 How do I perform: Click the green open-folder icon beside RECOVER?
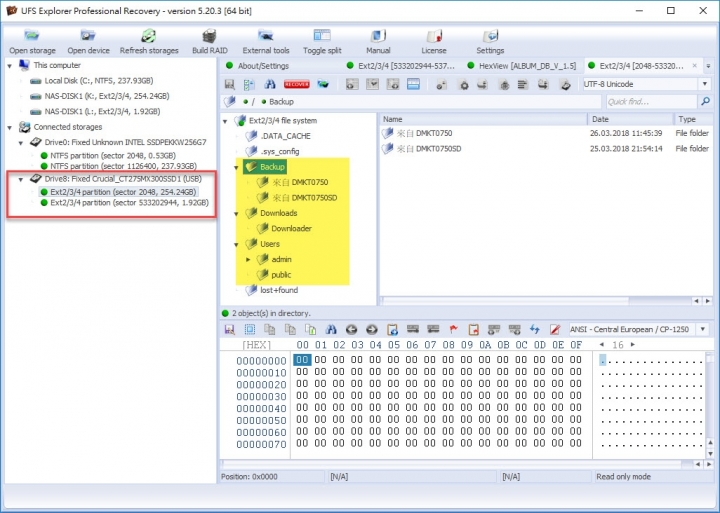pos(323,84)
